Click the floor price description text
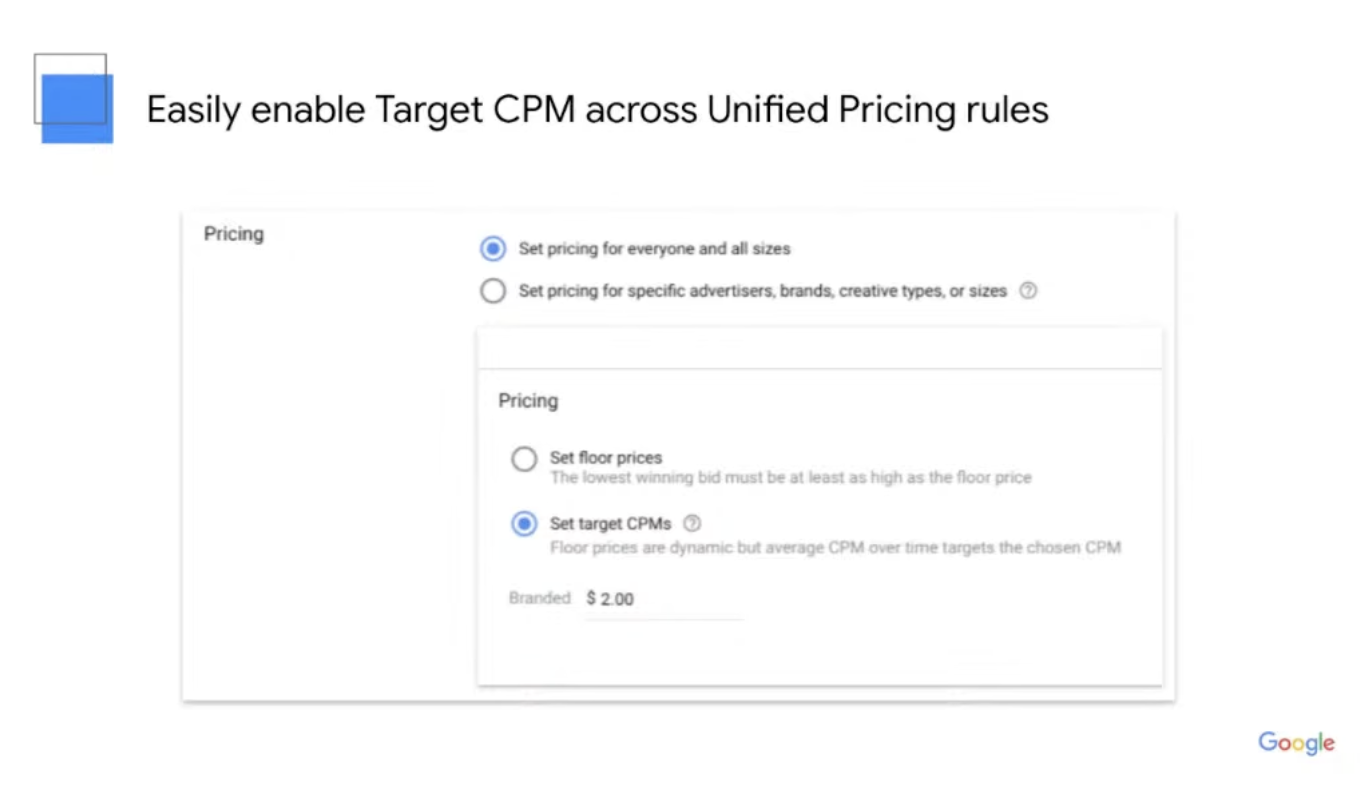 click(x=790, y=477)
